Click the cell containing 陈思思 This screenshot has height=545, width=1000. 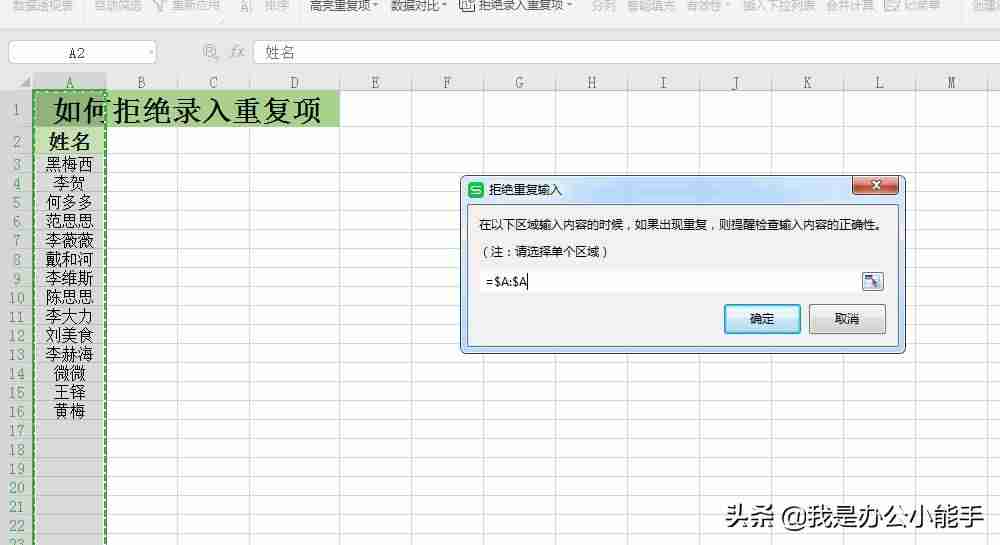tap(70, 297)
